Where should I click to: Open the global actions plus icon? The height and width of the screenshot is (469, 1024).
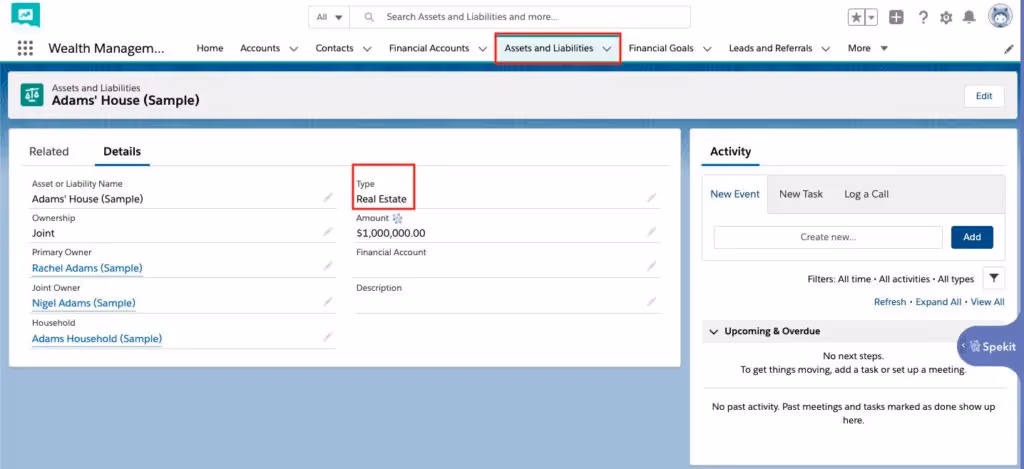pos(896,18)
